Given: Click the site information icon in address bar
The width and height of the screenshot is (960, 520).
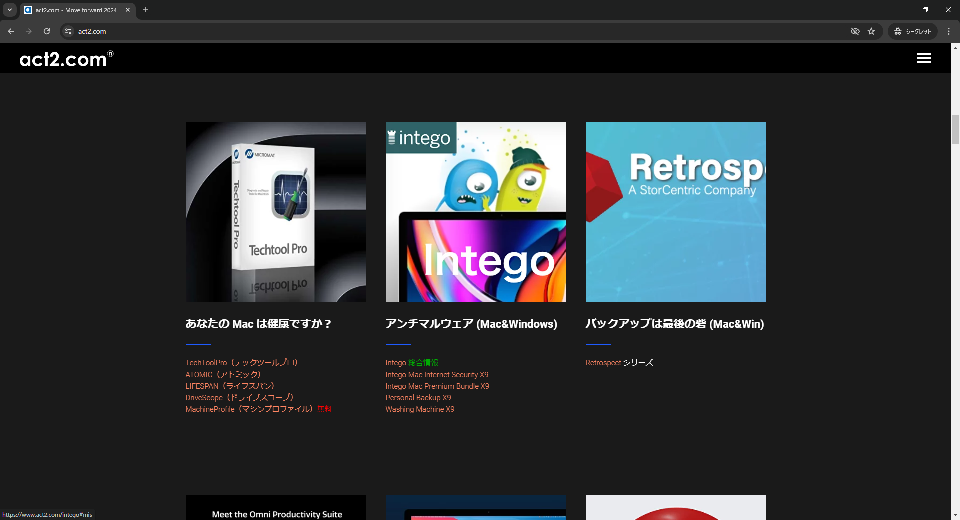Looking at the screenshot, I should [x=69, y=31].
